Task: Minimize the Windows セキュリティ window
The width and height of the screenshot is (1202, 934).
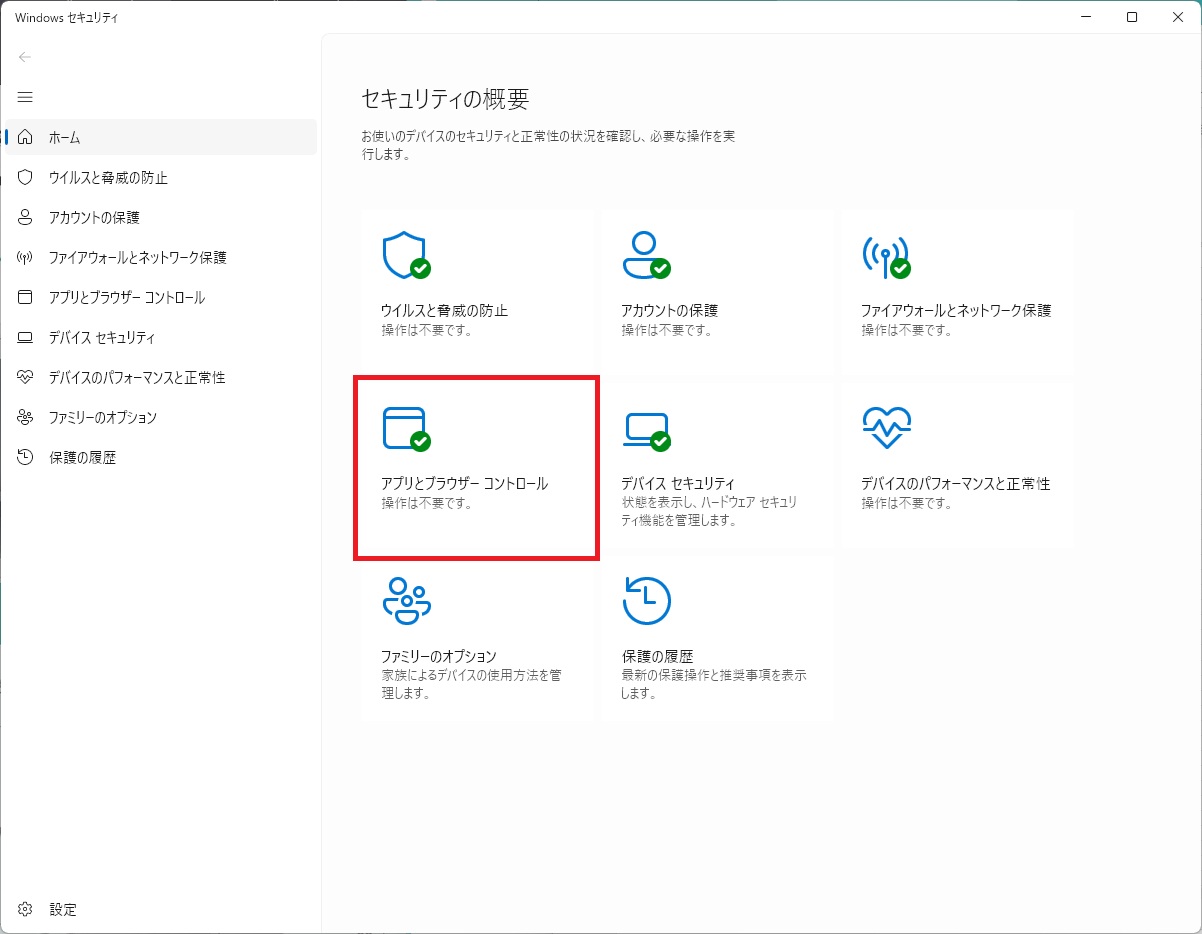Action: click(1086, 17)
